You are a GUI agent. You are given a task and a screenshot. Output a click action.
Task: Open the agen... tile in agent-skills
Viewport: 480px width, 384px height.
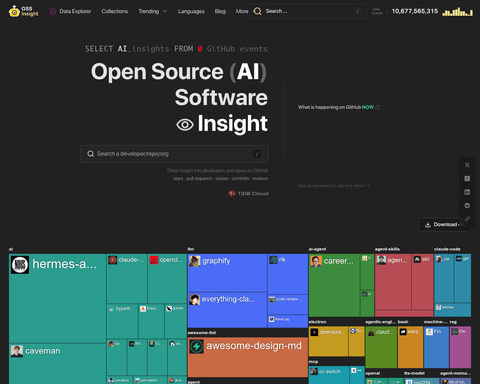(393, 282)
